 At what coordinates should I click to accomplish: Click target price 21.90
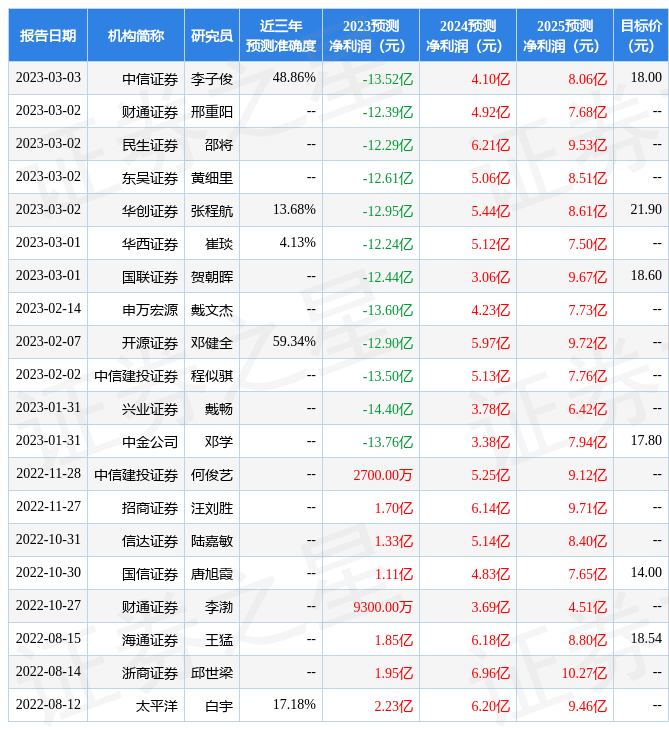click(x=646, y=210)
